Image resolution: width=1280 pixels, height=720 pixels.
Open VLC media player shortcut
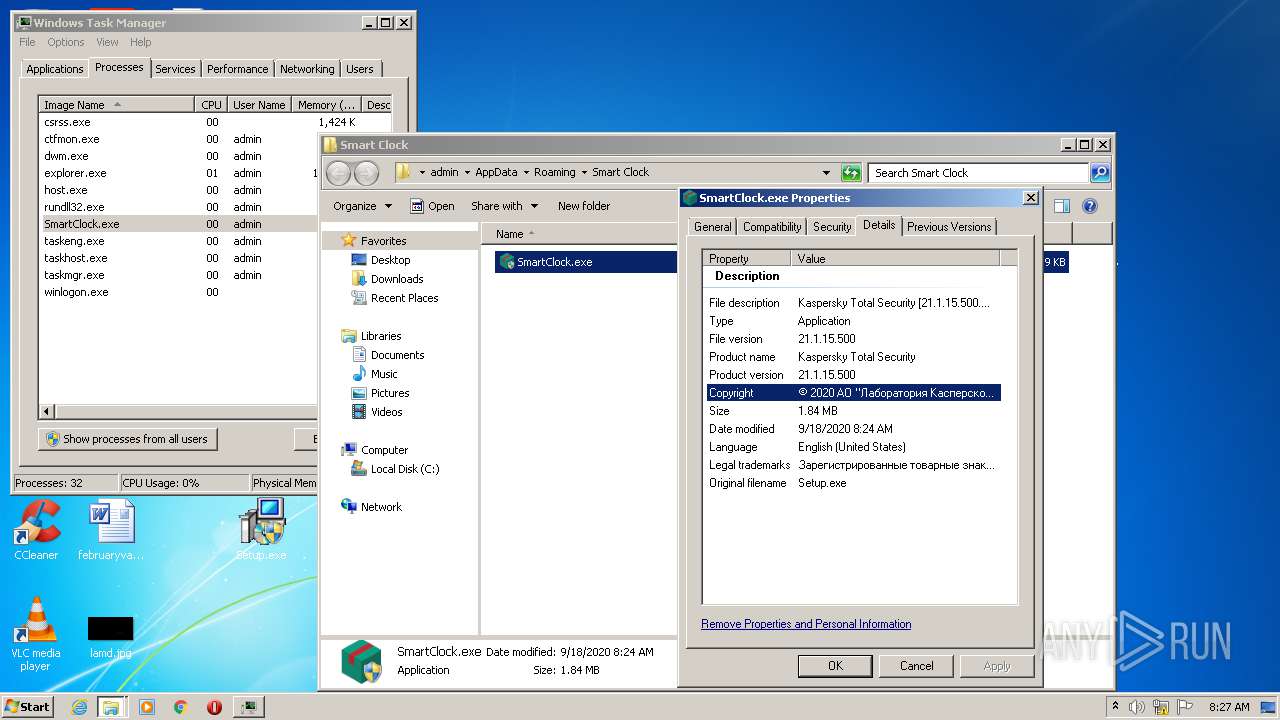coord(36,635)
